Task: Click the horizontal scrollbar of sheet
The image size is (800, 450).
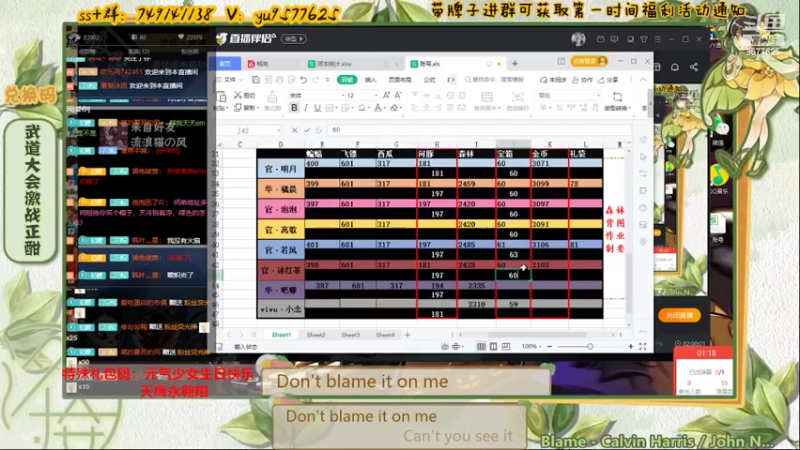Action: 536,335
